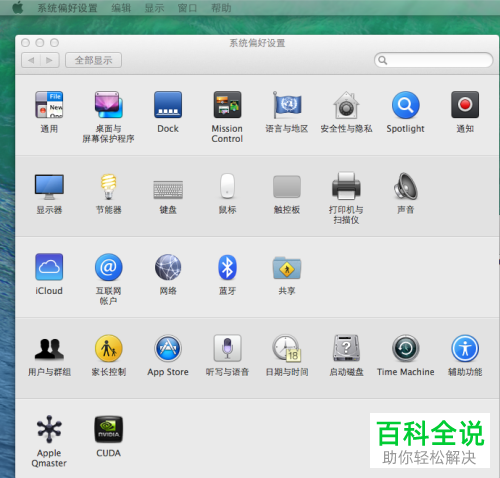
Task: Open the 系统偏好设置 menu
Action: [67, 8]
